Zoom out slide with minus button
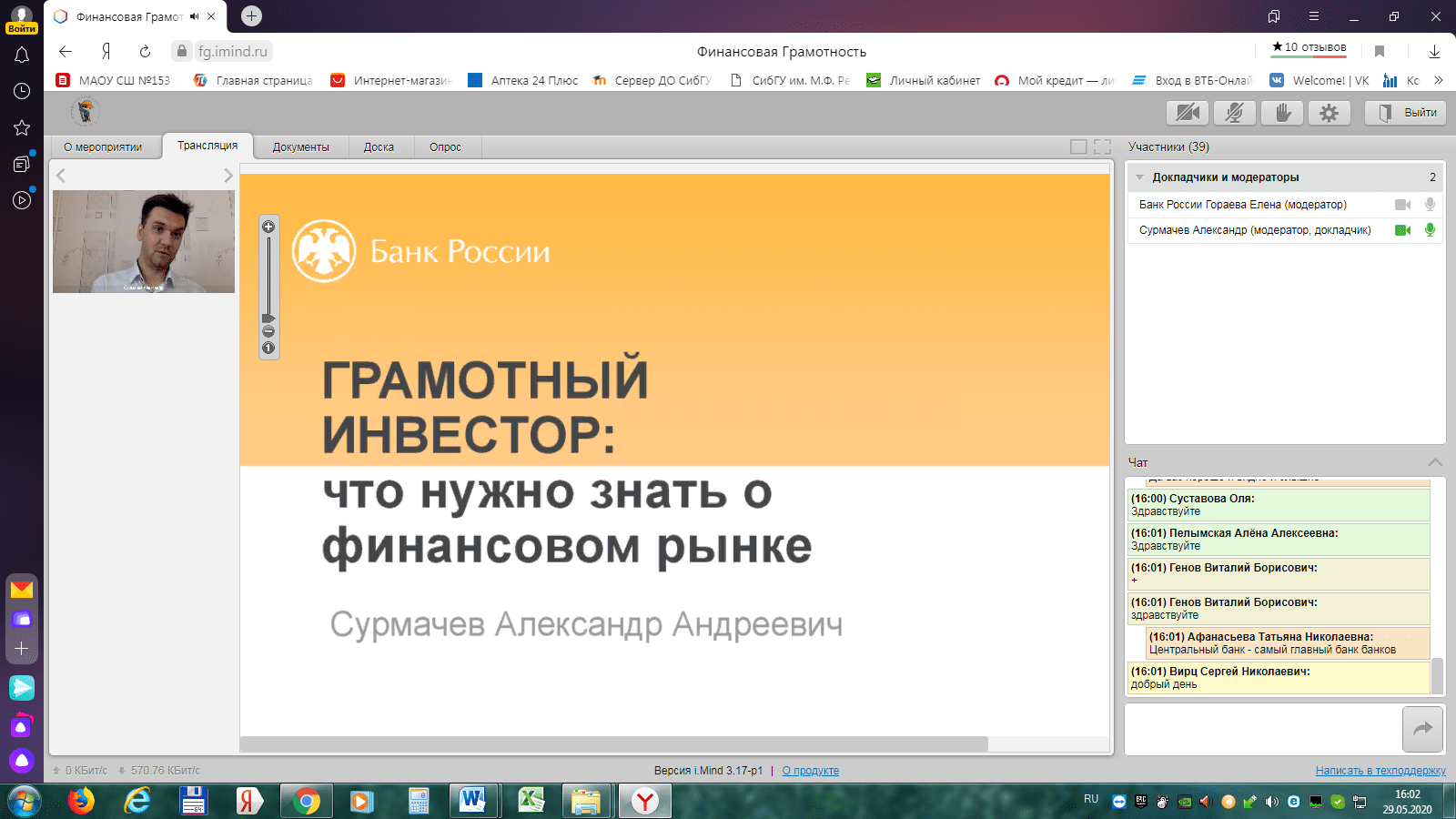Screen dimensions: 1456x819 [x=268, y=331]
